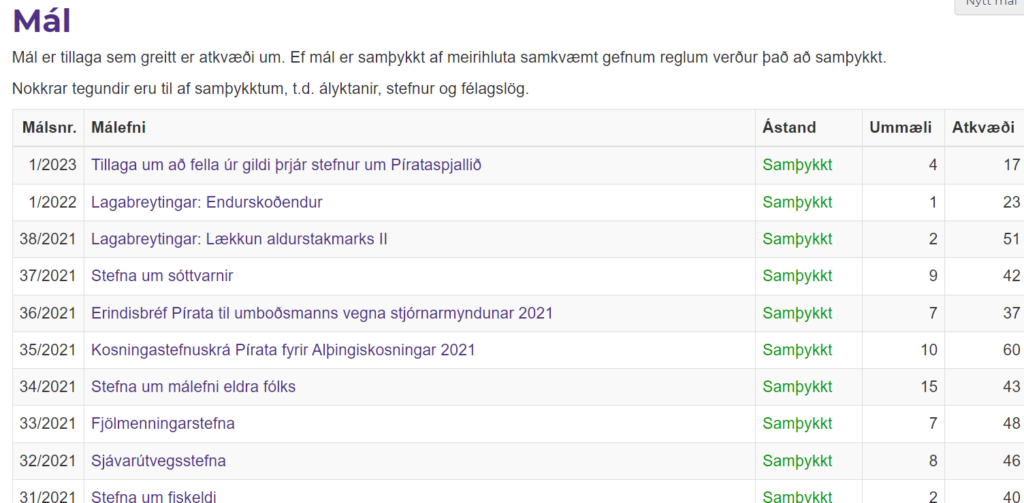
Task: Click the Nýtt mál button
Action: [990, 5]
